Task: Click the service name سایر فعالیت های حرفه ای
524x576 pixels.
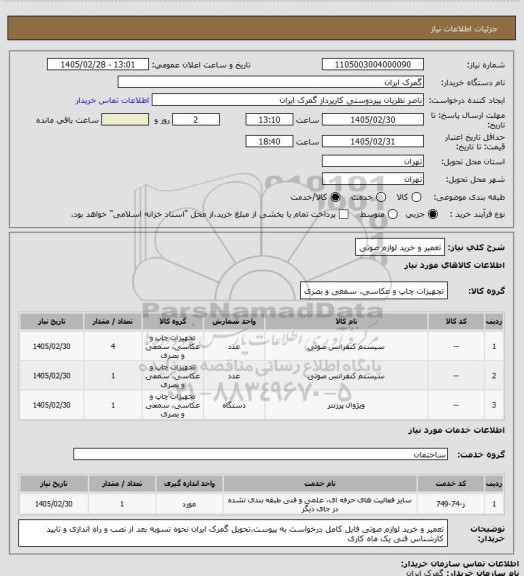Action: [320, 504]
